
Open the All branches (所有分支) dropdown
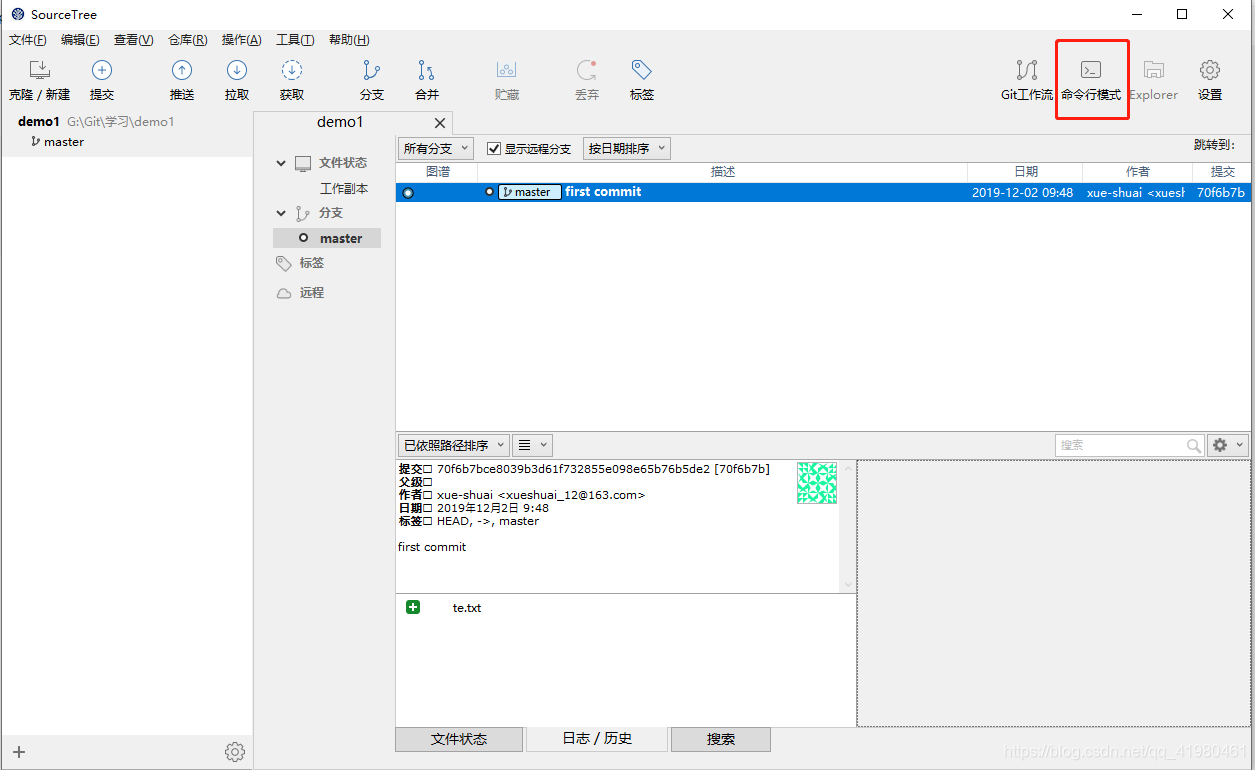click(436, 148)
